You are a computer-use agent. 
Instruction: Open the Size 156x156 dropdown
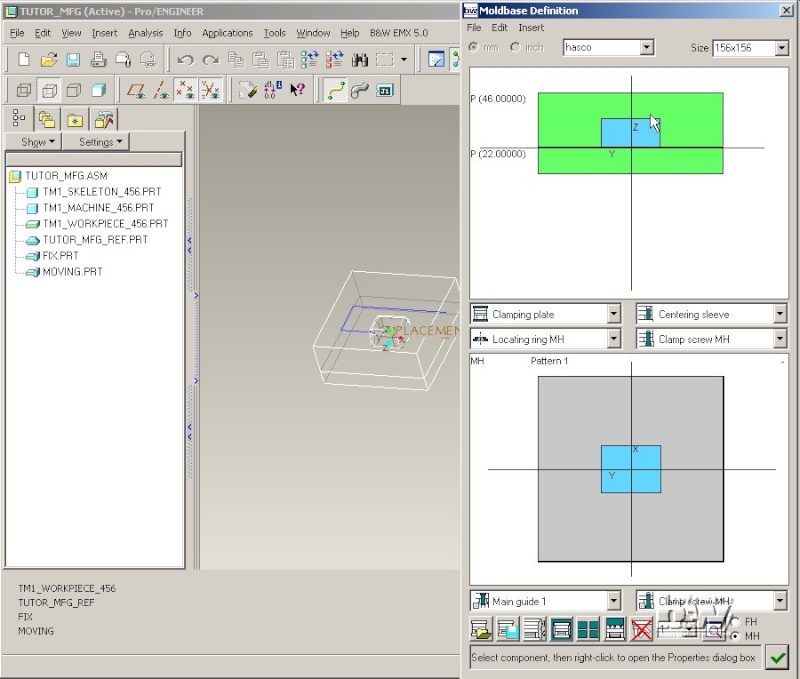coord(782,48)
